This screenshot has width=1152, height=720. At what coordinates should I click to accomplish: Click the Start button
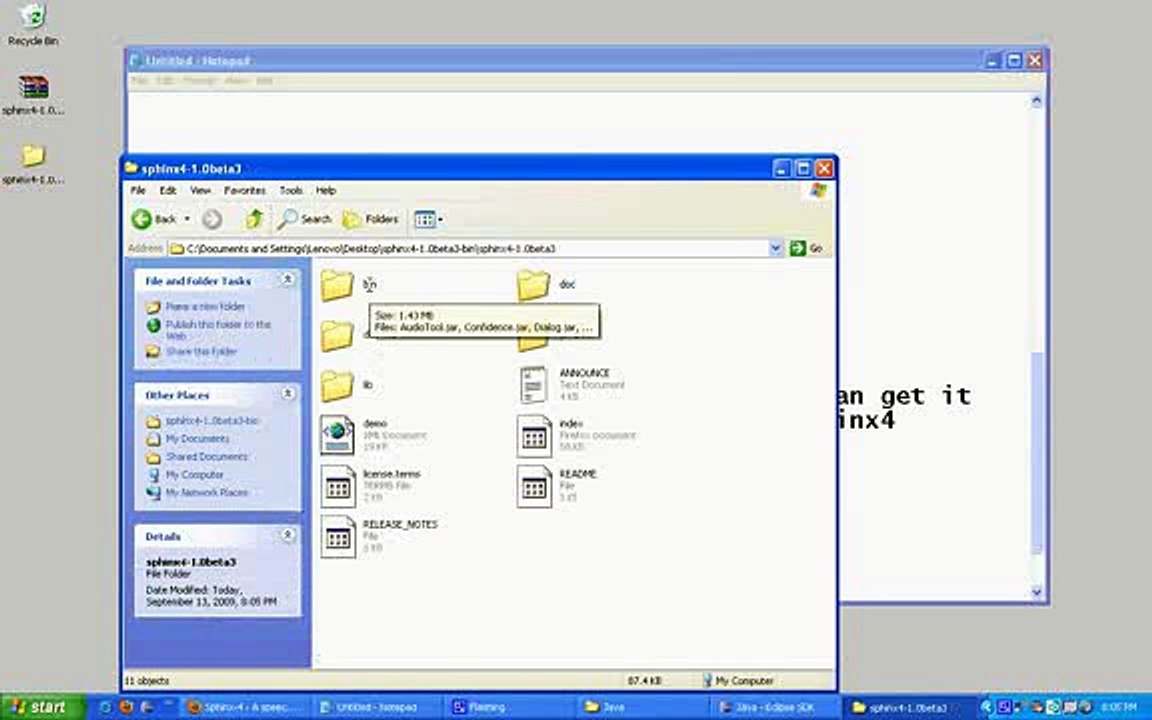42,707
